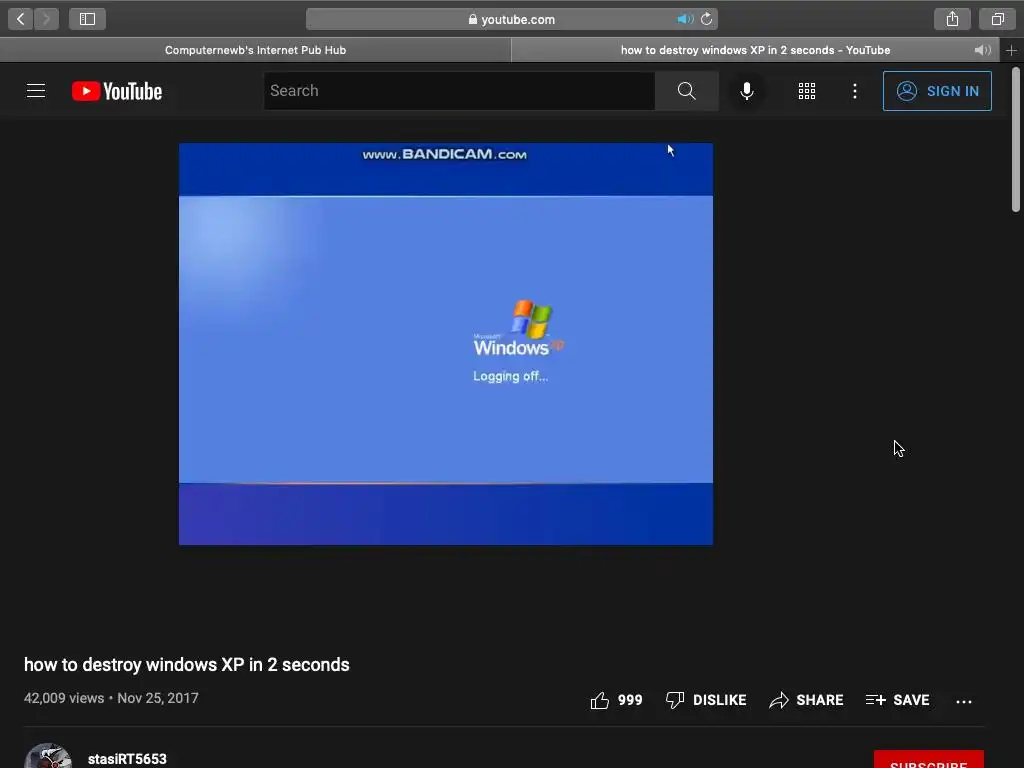The width and height of the screenshot is (1024, 768).
Task: Click SAVE to add to playlist
Action: click(x=897, y=700)
